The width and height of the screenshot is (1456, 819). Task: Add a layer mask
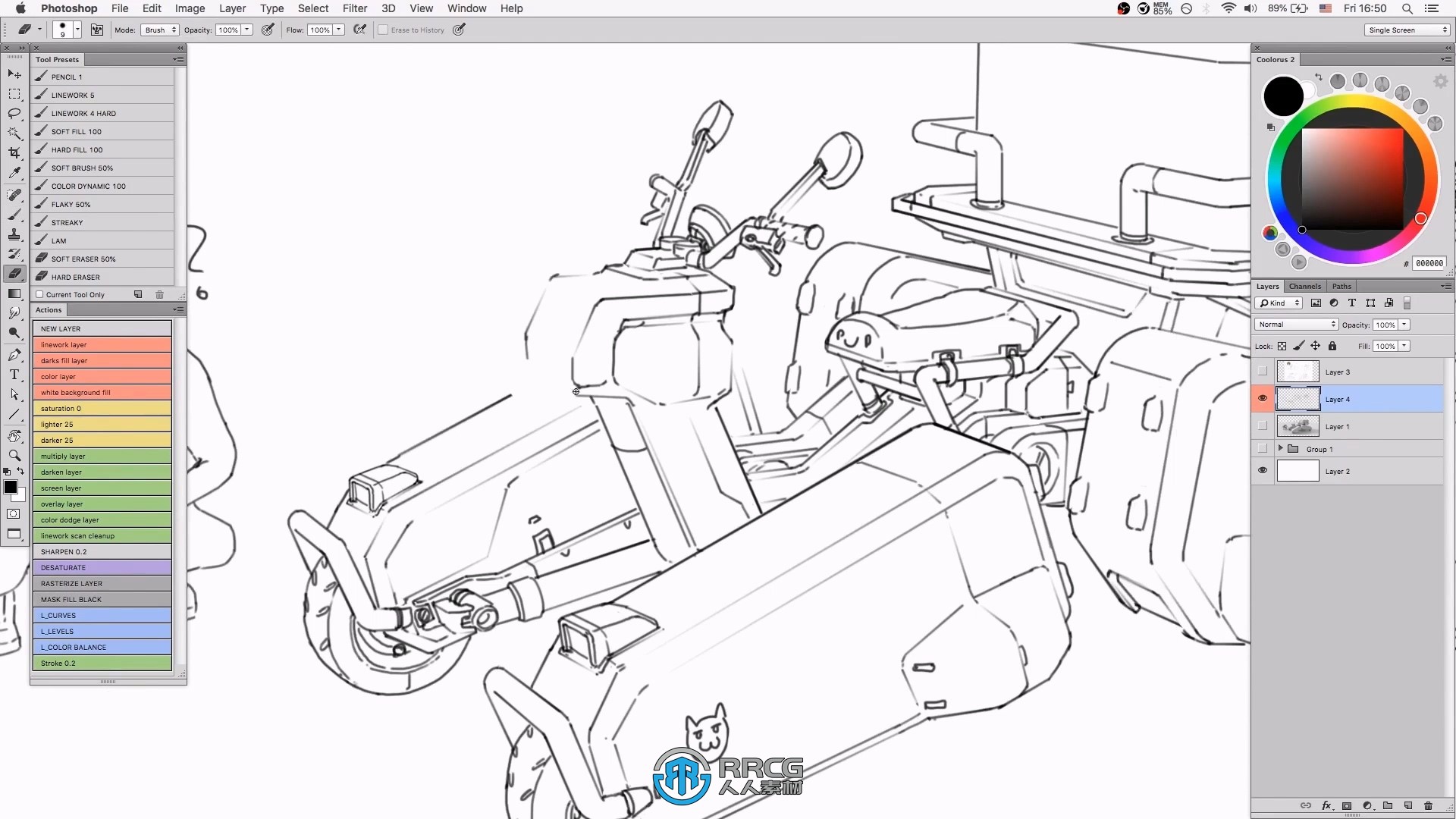pyautogui.click(x=1347, y=805)
